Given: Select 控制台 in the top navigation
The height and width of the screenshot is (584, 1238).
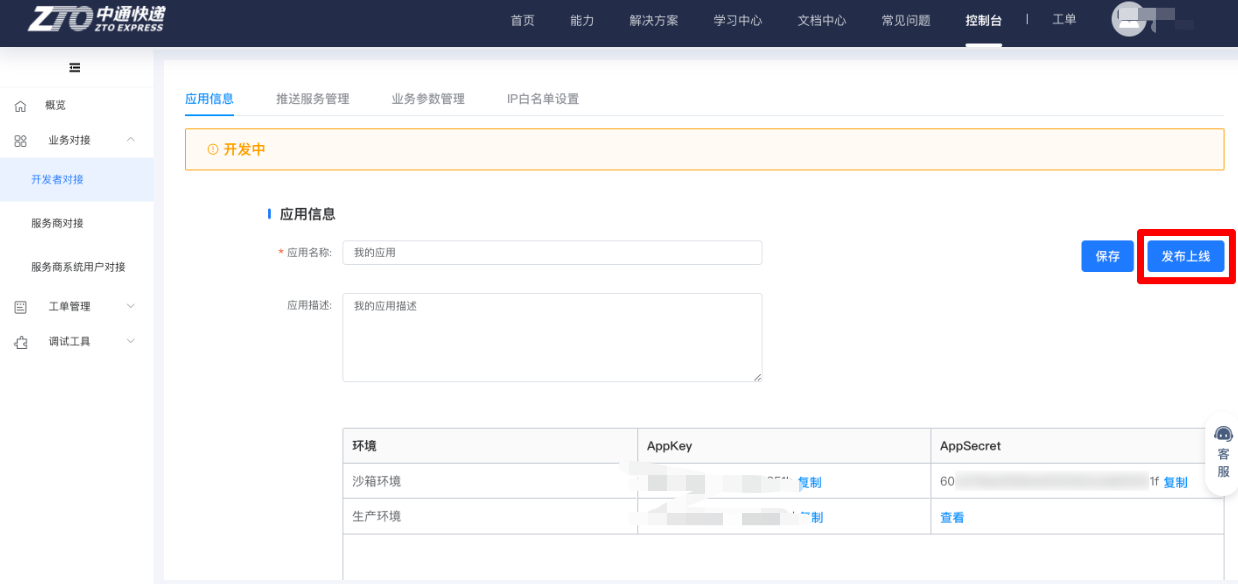Looking at the screenshot, I should pos(983,20).
